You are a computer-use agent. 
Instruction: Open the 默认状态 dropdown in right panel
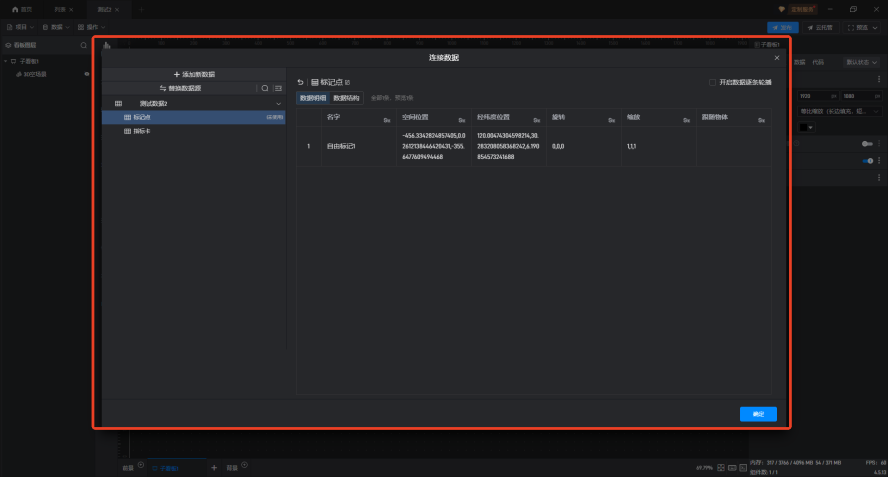[x=861, y=62]
